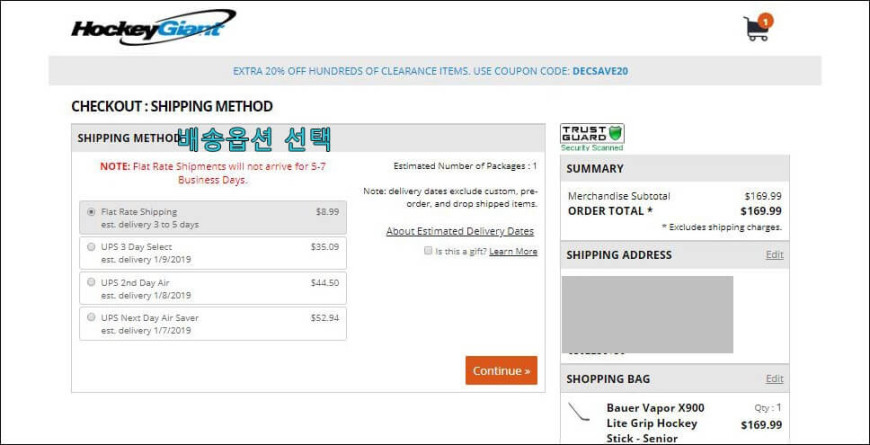The image size is (870, 445).
Task: Open About Estimated Delivery Dates link
Action: pos(460,231)
